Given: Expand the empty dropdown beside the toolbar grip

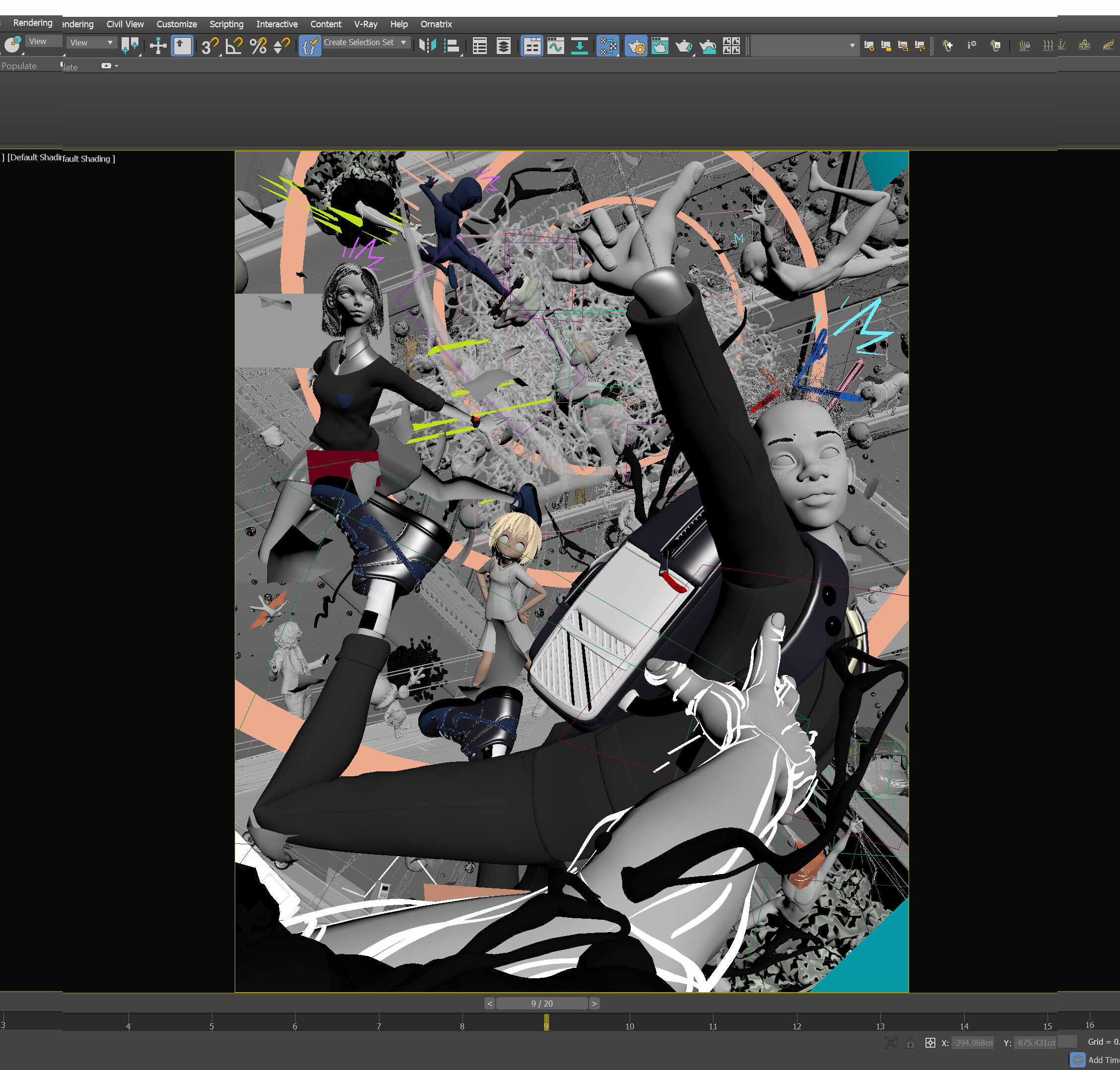Looking at the screenshot, I should click(x=852, y=46).
